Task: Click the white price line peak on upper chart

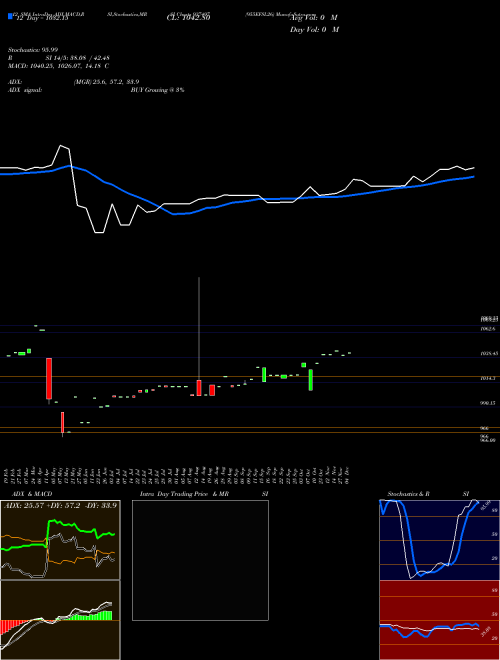Action: click(62, 146)
